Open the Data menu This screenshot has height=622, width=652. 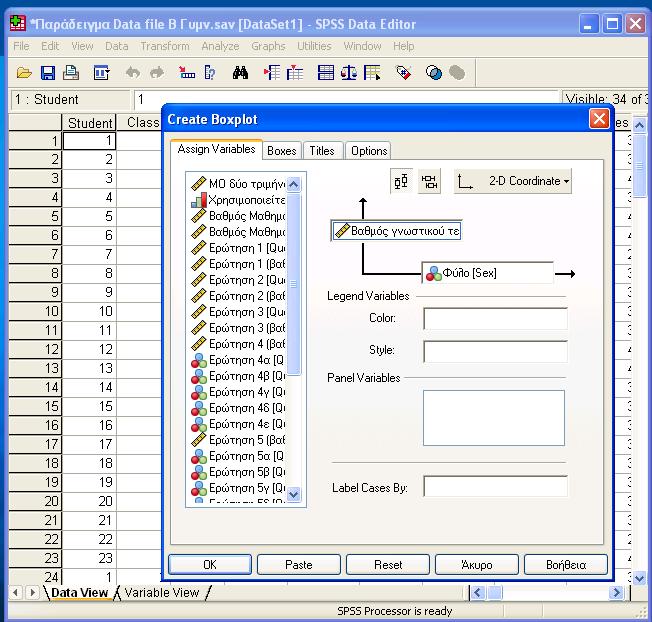tap(116, 46)
